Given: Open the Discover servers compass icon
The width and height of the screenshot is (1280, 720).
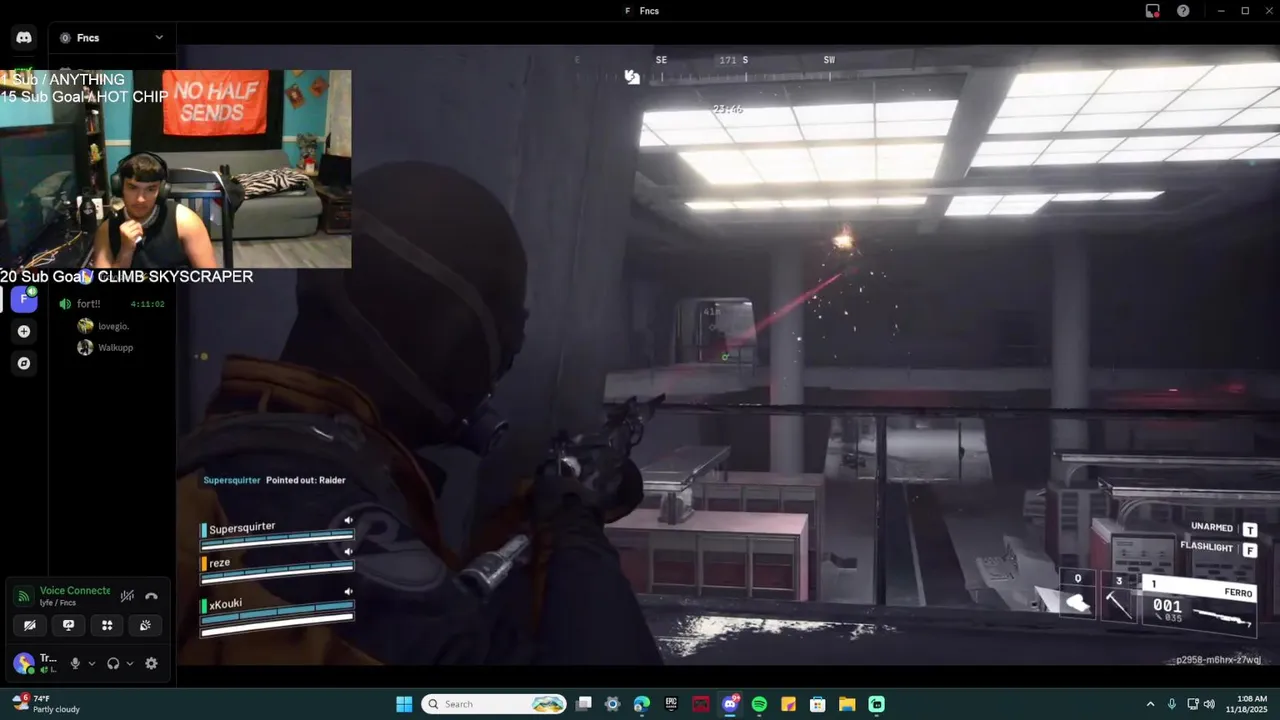Looking at the screenshot, I should pos(24,363).
